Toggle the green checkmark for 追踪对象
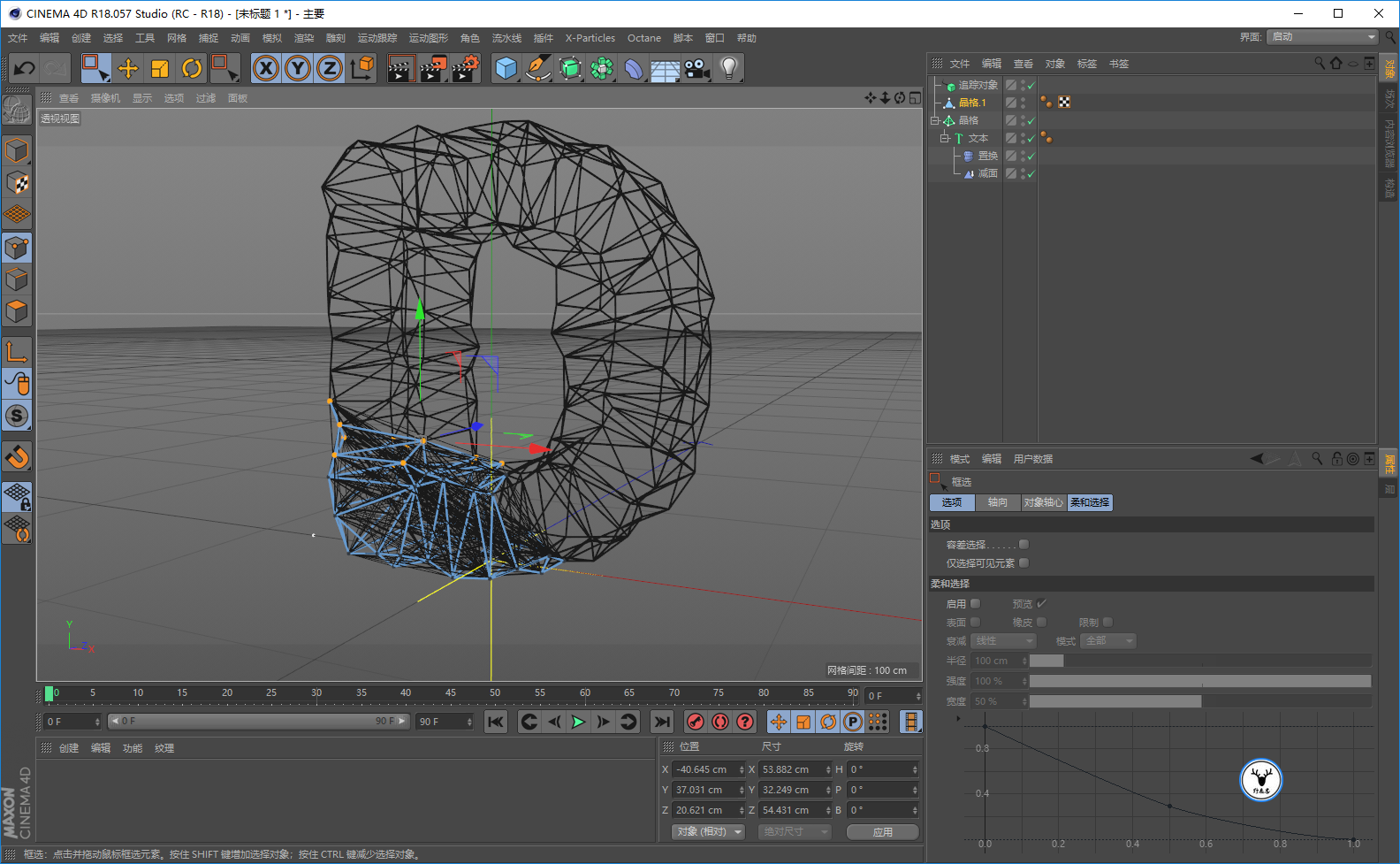The image size is (1400, 864). coord(1031,86)
